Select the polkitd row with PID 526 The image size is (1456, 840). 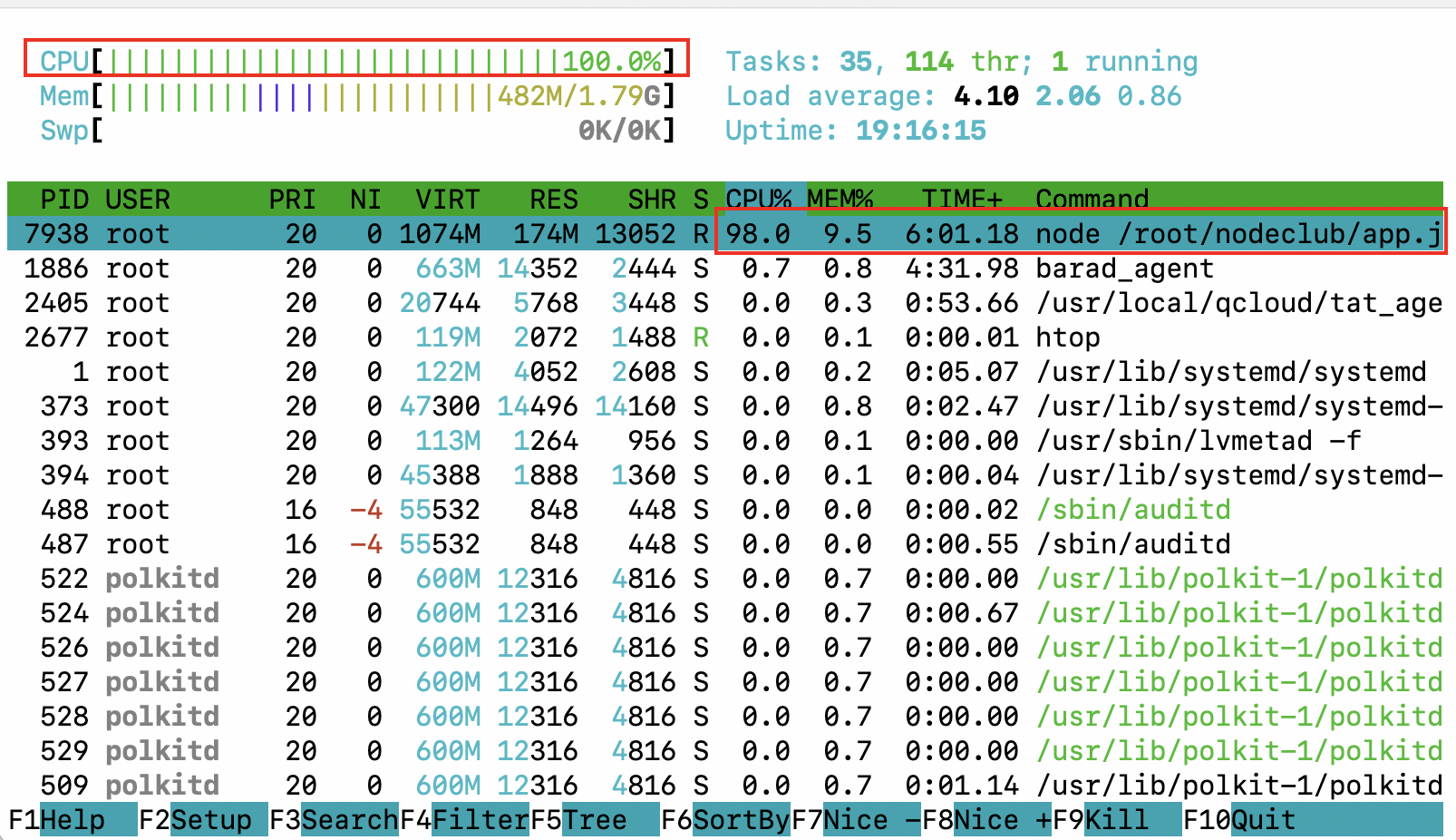click(x=725, y=647)
